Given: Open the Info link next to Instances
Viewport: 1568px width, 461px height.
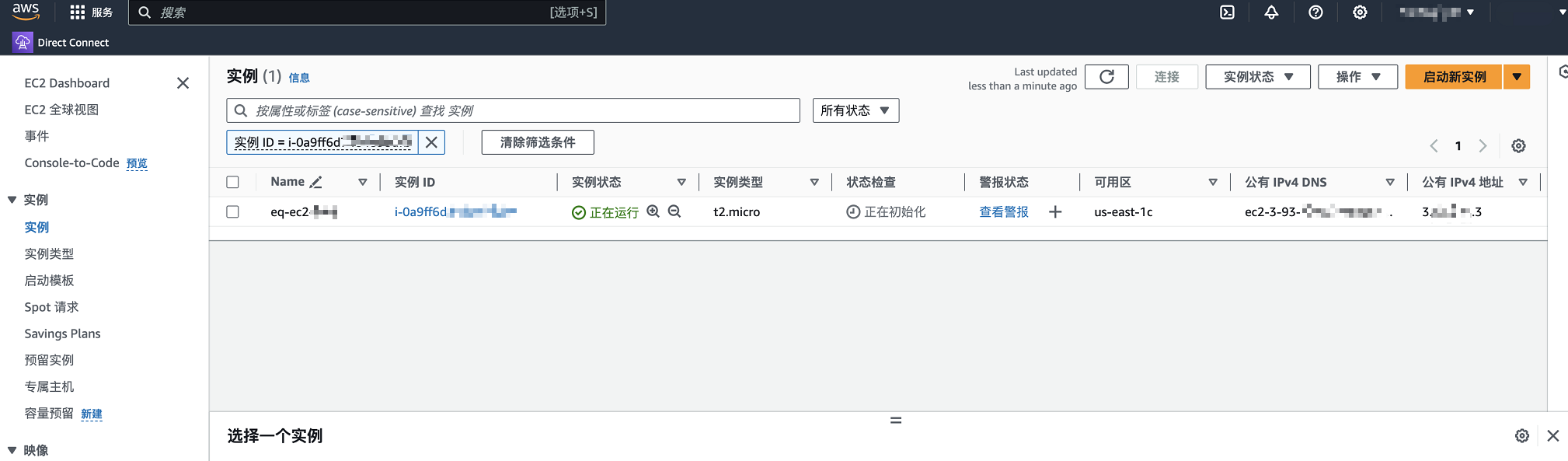Looking at the screenshot, I should click(299, 78).
